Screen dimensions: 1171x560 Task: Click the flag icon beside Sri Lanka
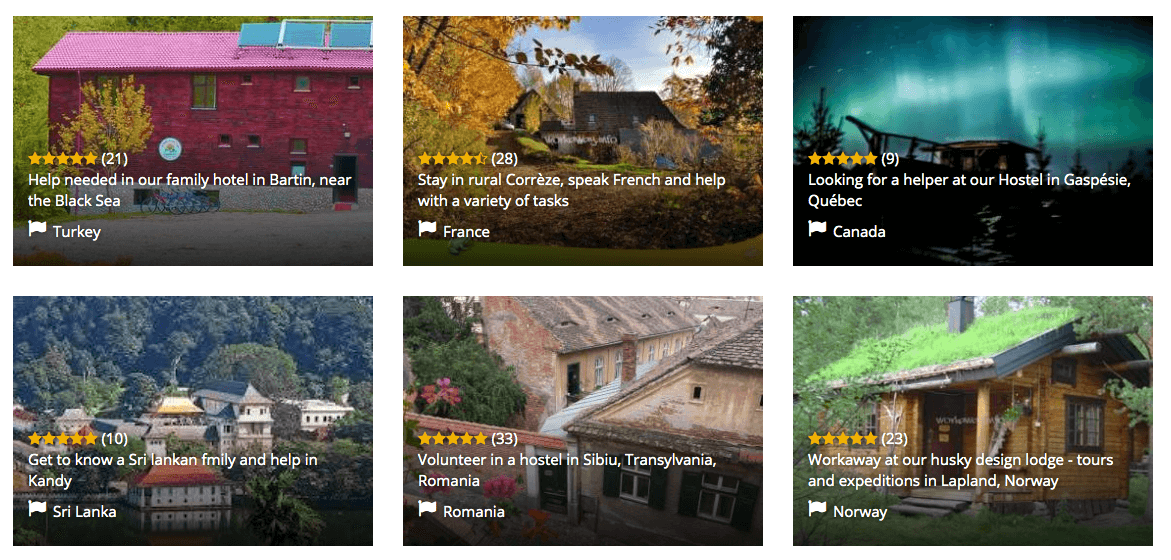37,510
